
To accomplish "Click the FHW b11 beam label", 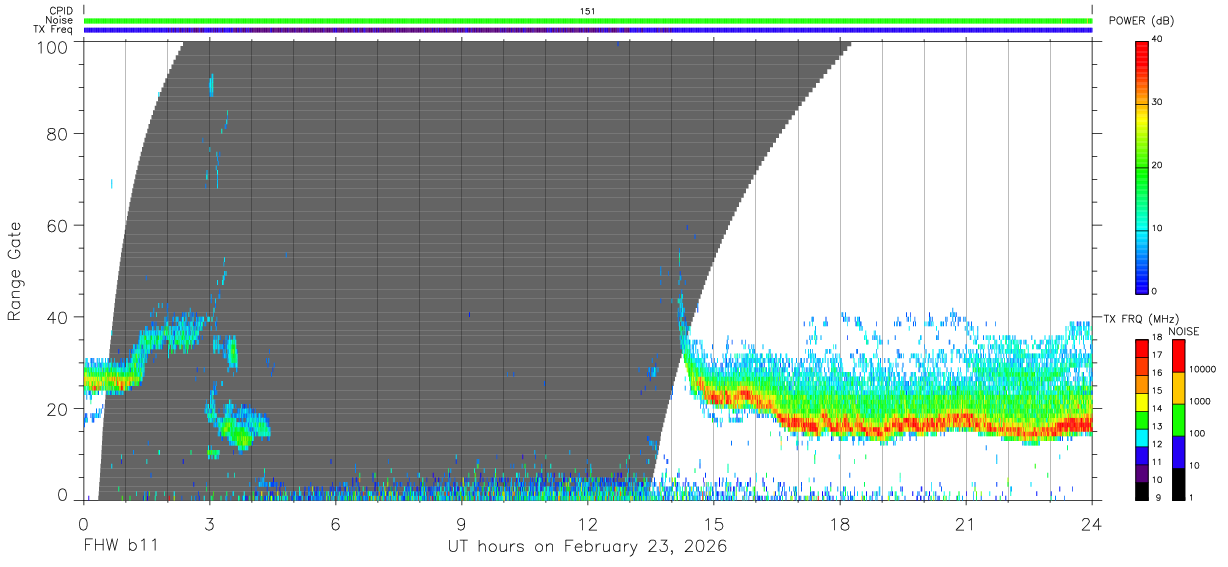I will pyautogui.click(x=120, y=546).
